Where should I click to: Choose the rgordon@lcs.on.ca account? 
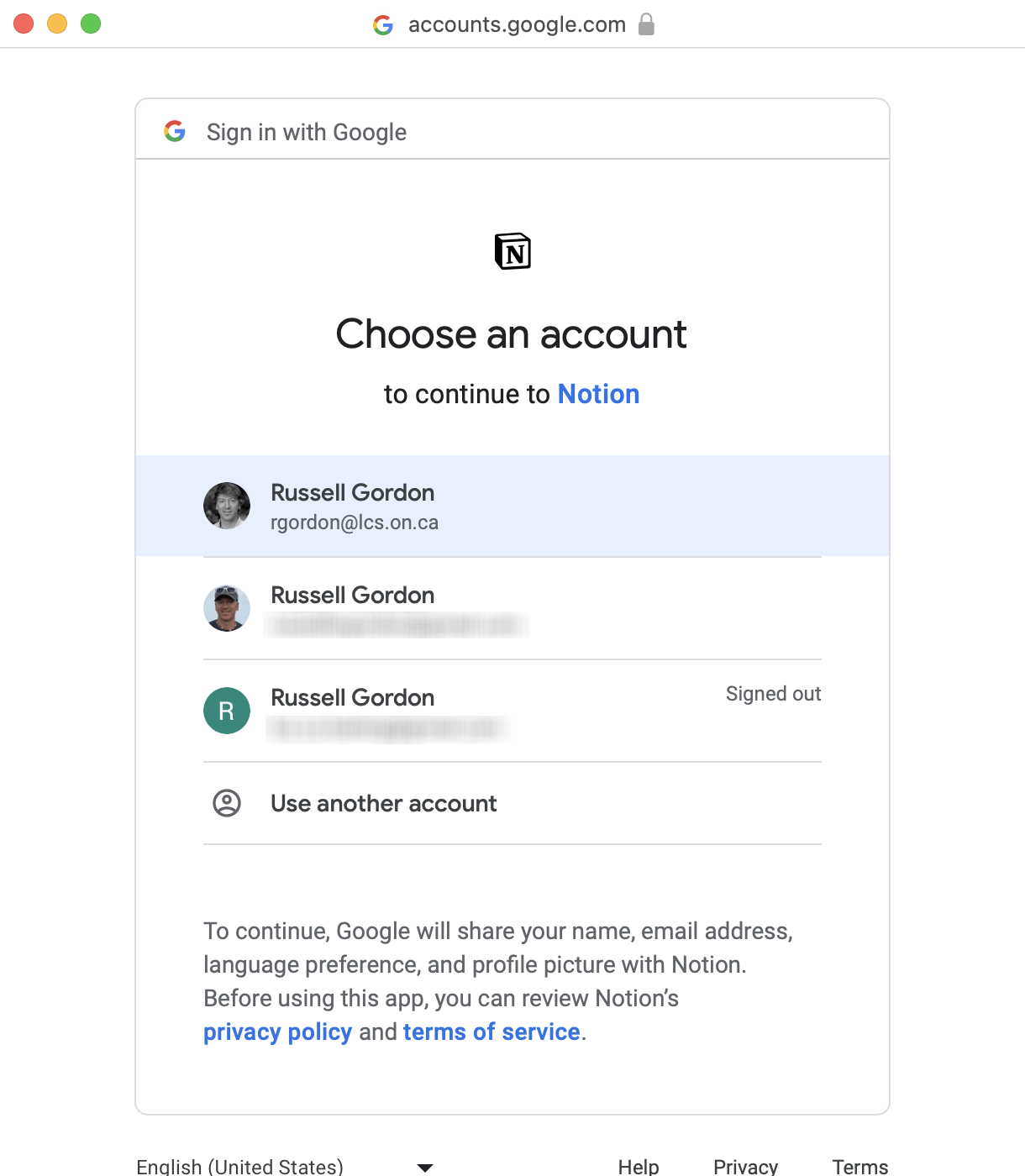coord(512,506)
